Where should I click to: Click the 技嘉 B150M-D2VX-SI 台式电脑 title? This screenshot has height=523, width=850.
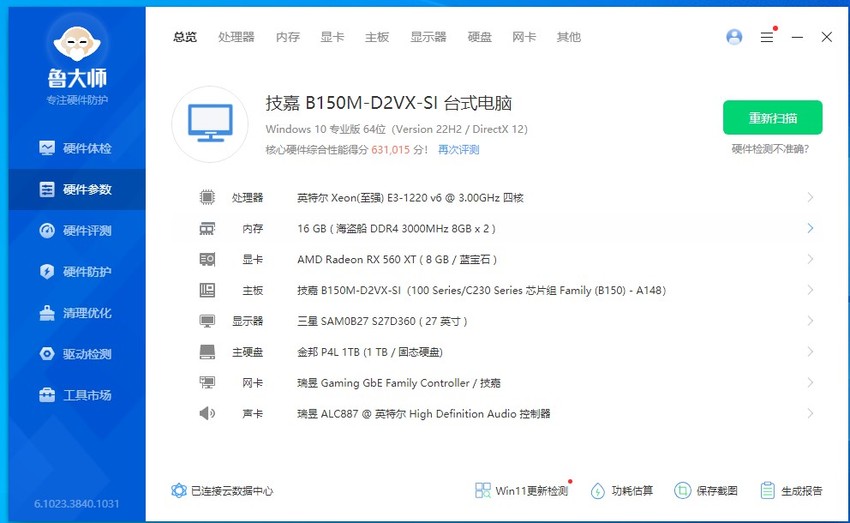tap(389, 103)
